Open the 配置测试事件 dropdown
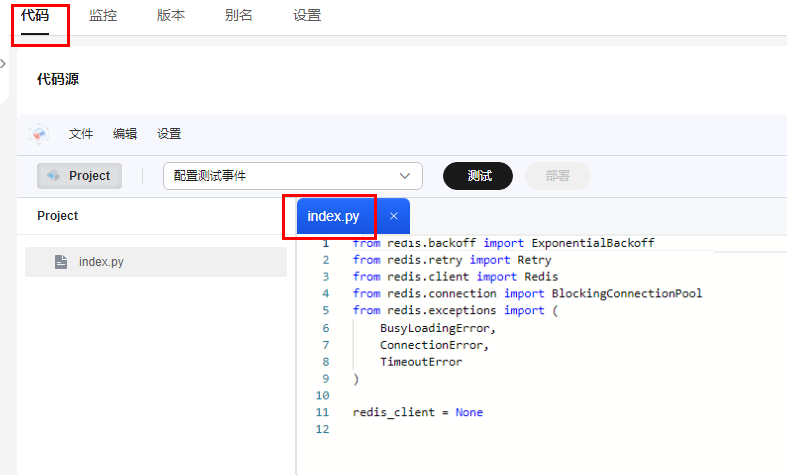The width and height of the screenshot is (787, 475). point(293,176)
